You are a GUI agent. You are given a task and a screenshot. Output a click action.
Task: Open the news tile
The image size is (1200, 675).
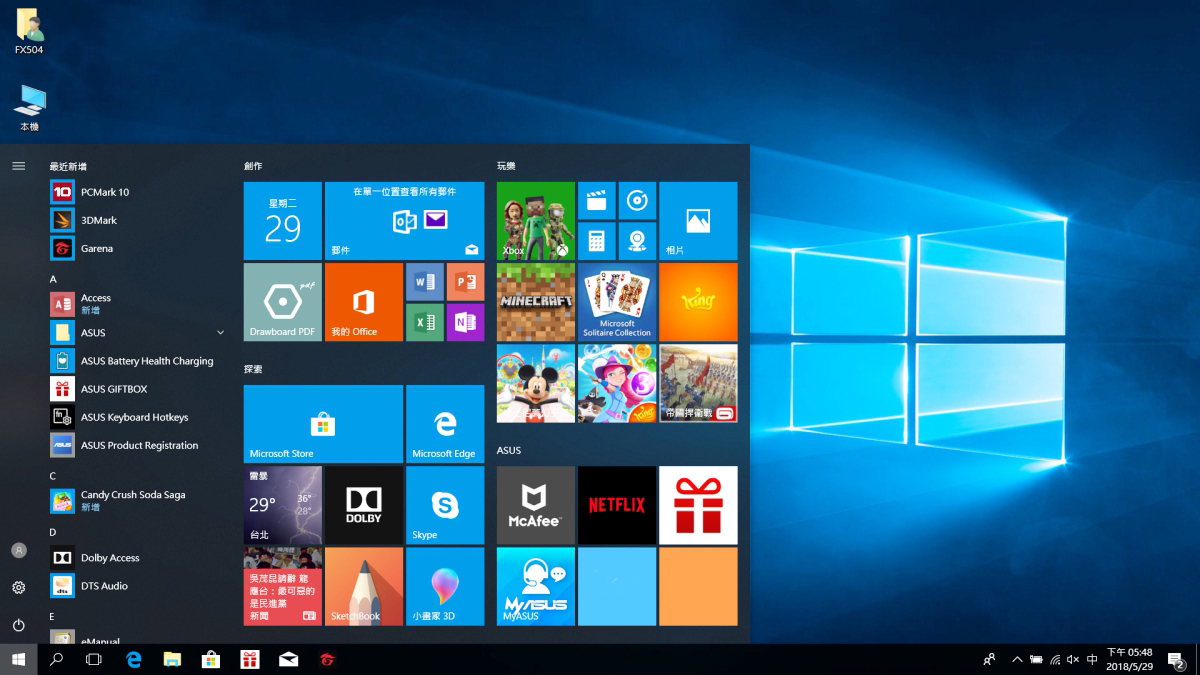click(283, 586)
